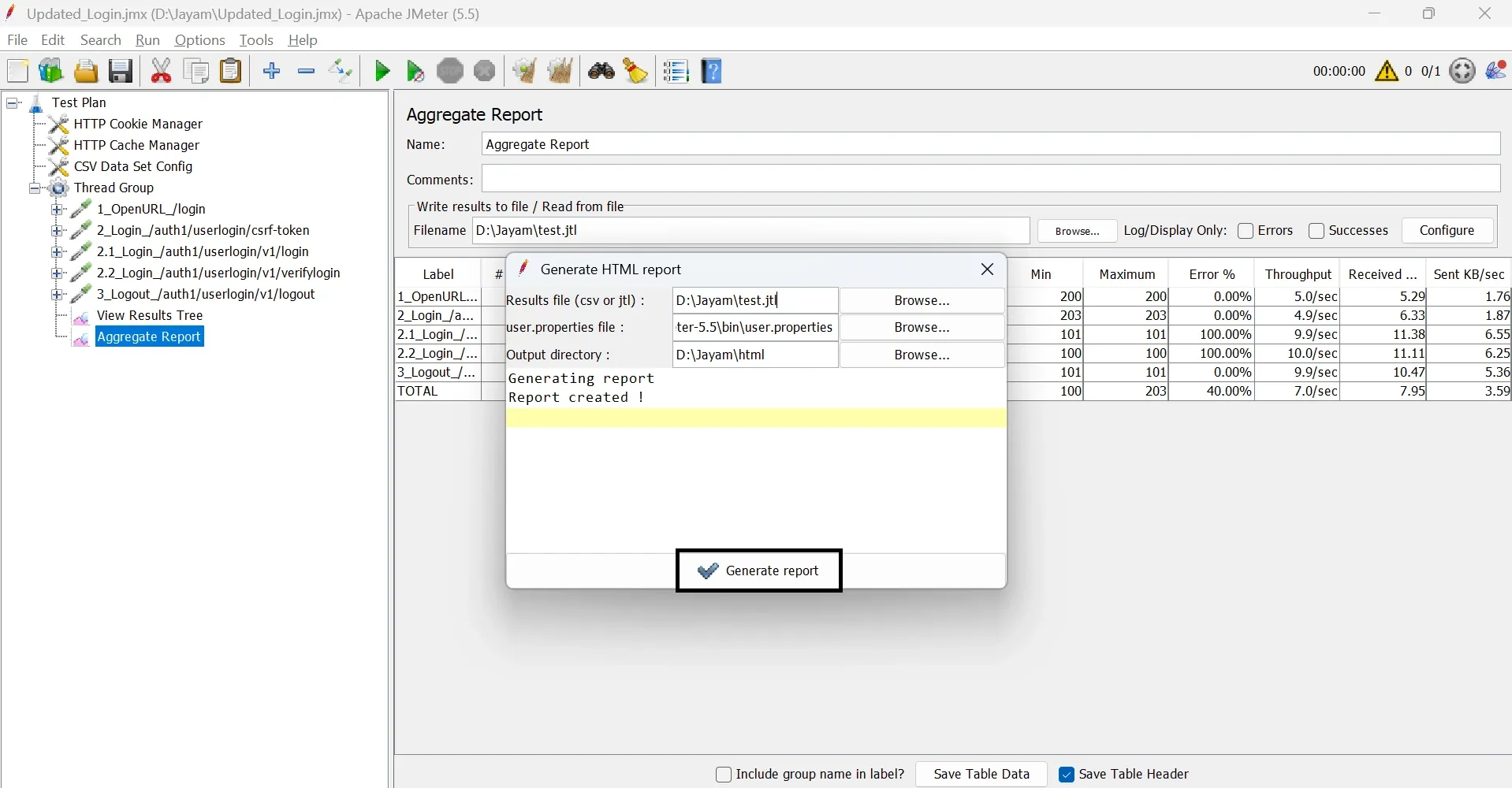Expand the 2_Login csrf-token sampler node
1512x788 pixels.
tap(57, 230)
